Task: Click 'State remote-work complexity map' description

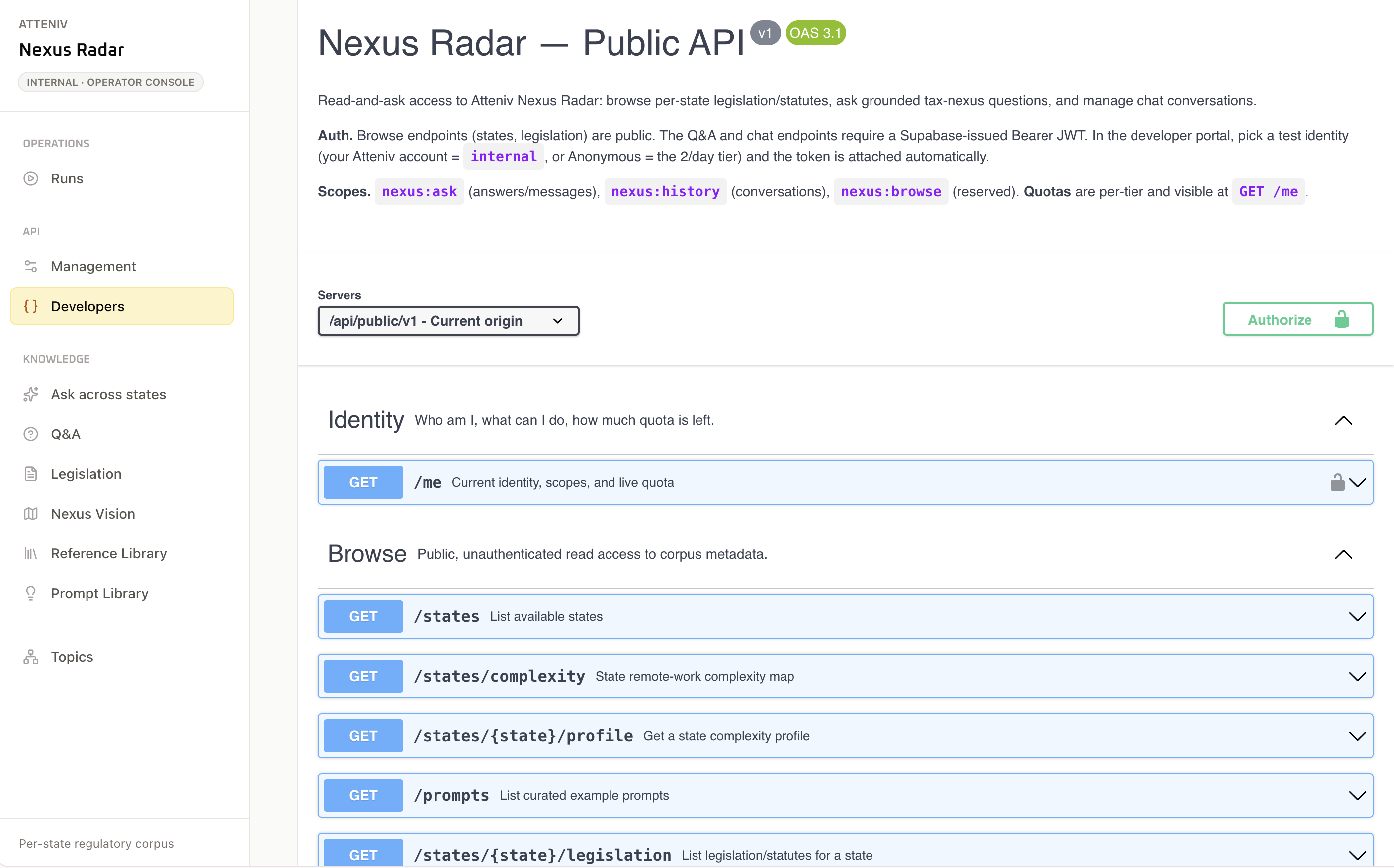Action: [x=695, y=676]
